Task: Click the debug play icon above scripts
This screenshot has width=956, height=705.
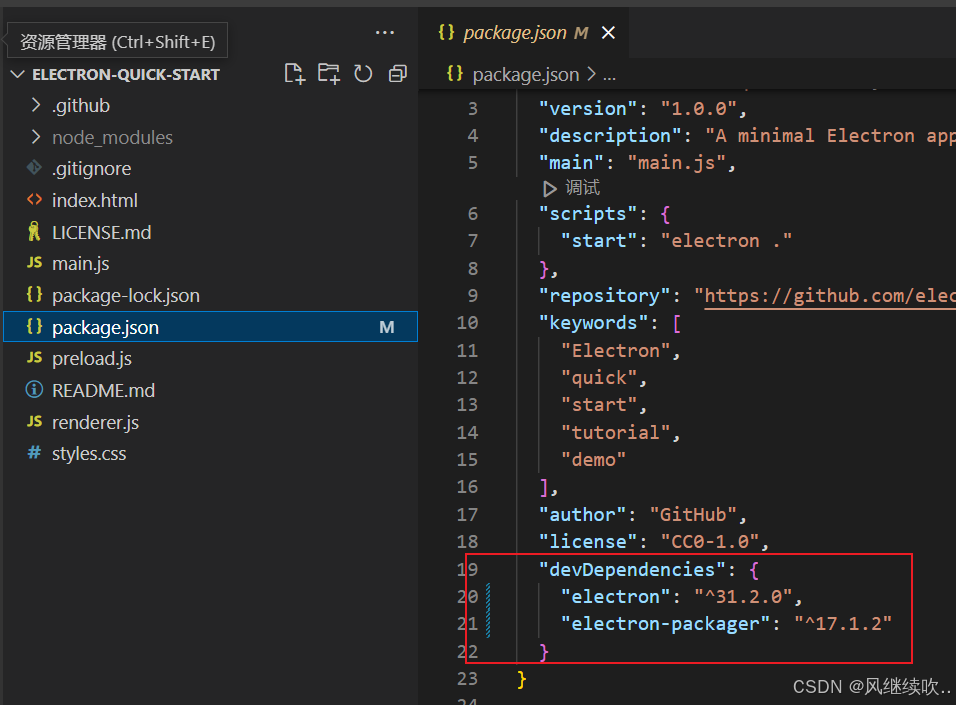Action: [549, 188]
